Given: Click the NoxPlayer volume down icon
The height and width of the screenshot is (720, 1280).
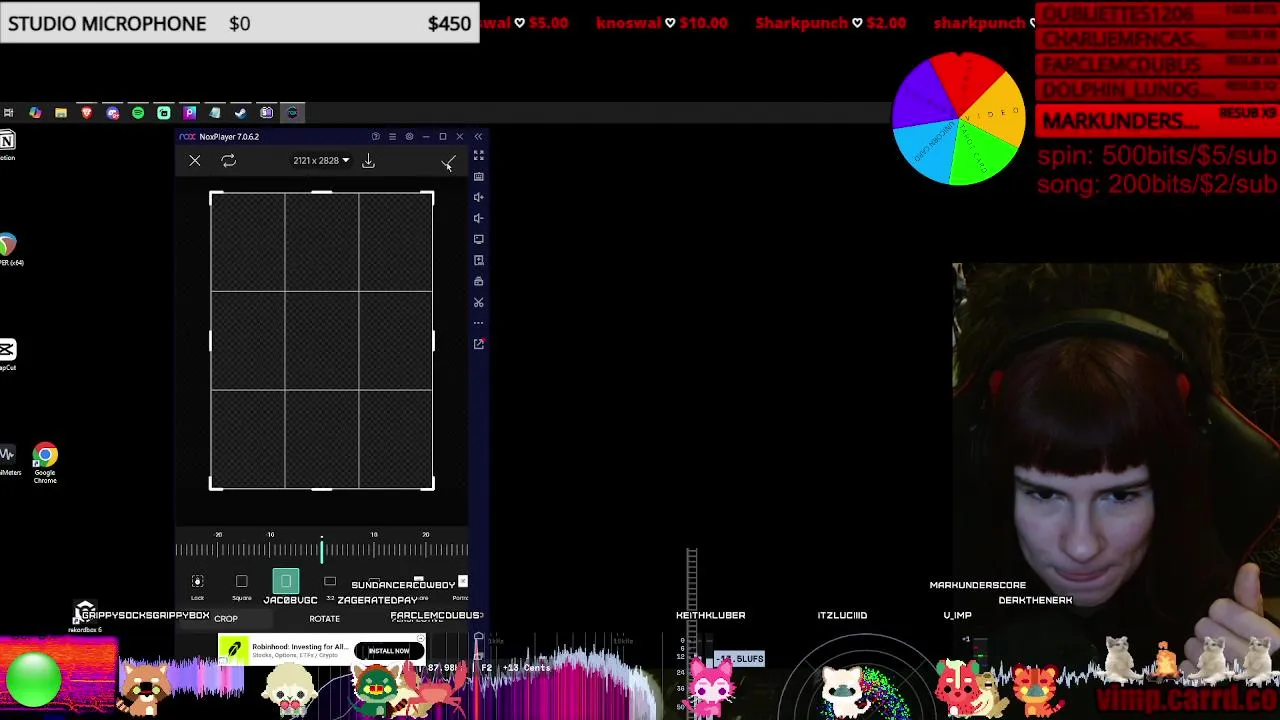Looking at the screenshot, I should tap(478, 218).
